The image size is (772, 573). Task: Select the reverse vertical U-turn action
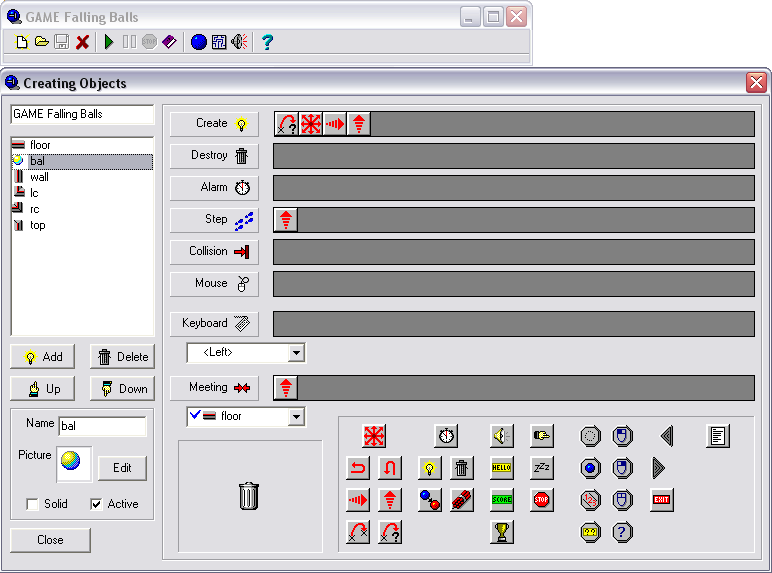click(x=390, y=468)
